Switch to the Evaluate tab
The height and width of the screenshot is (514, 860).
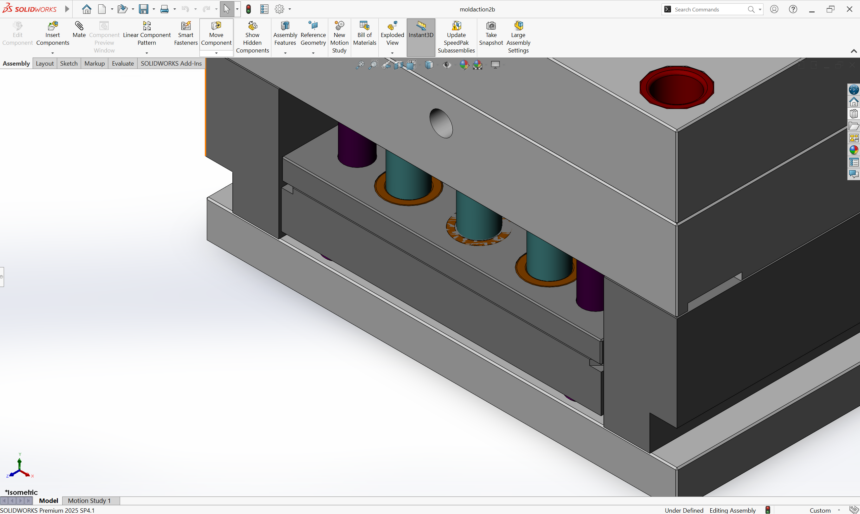(123, 63)
